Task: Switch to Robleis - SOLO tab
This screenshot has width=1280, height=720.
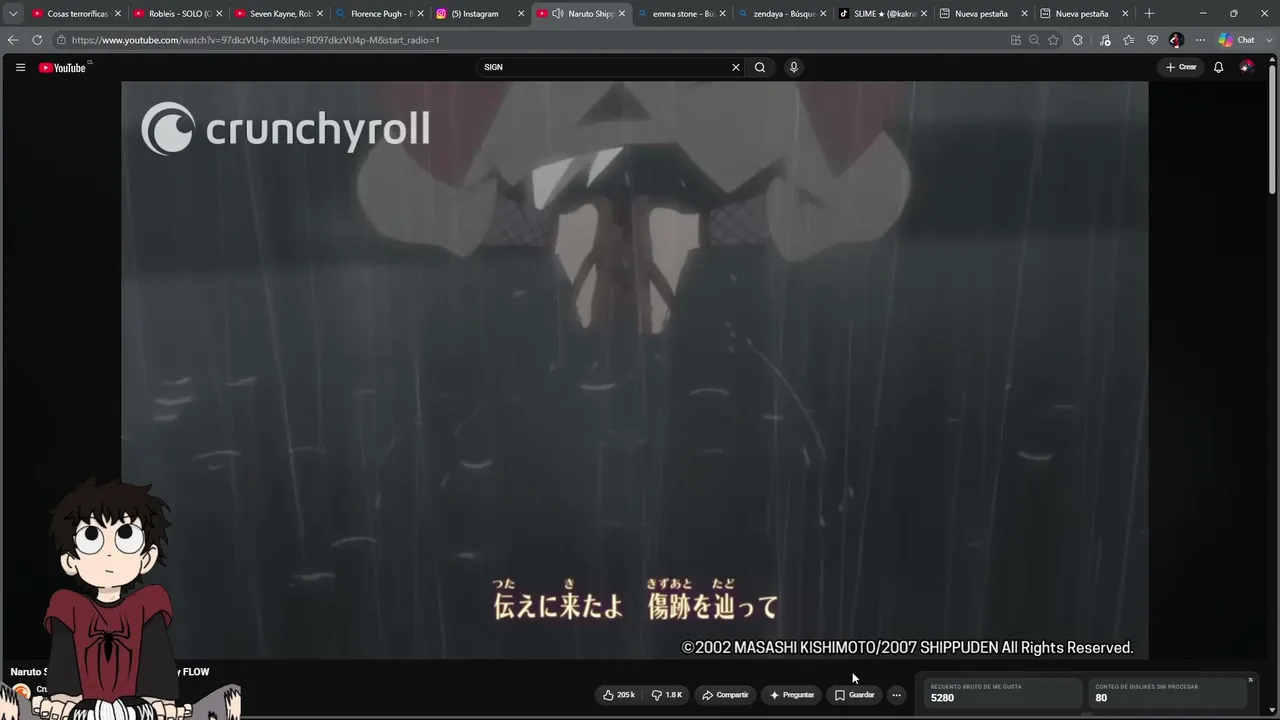Action: coord(176,14)
